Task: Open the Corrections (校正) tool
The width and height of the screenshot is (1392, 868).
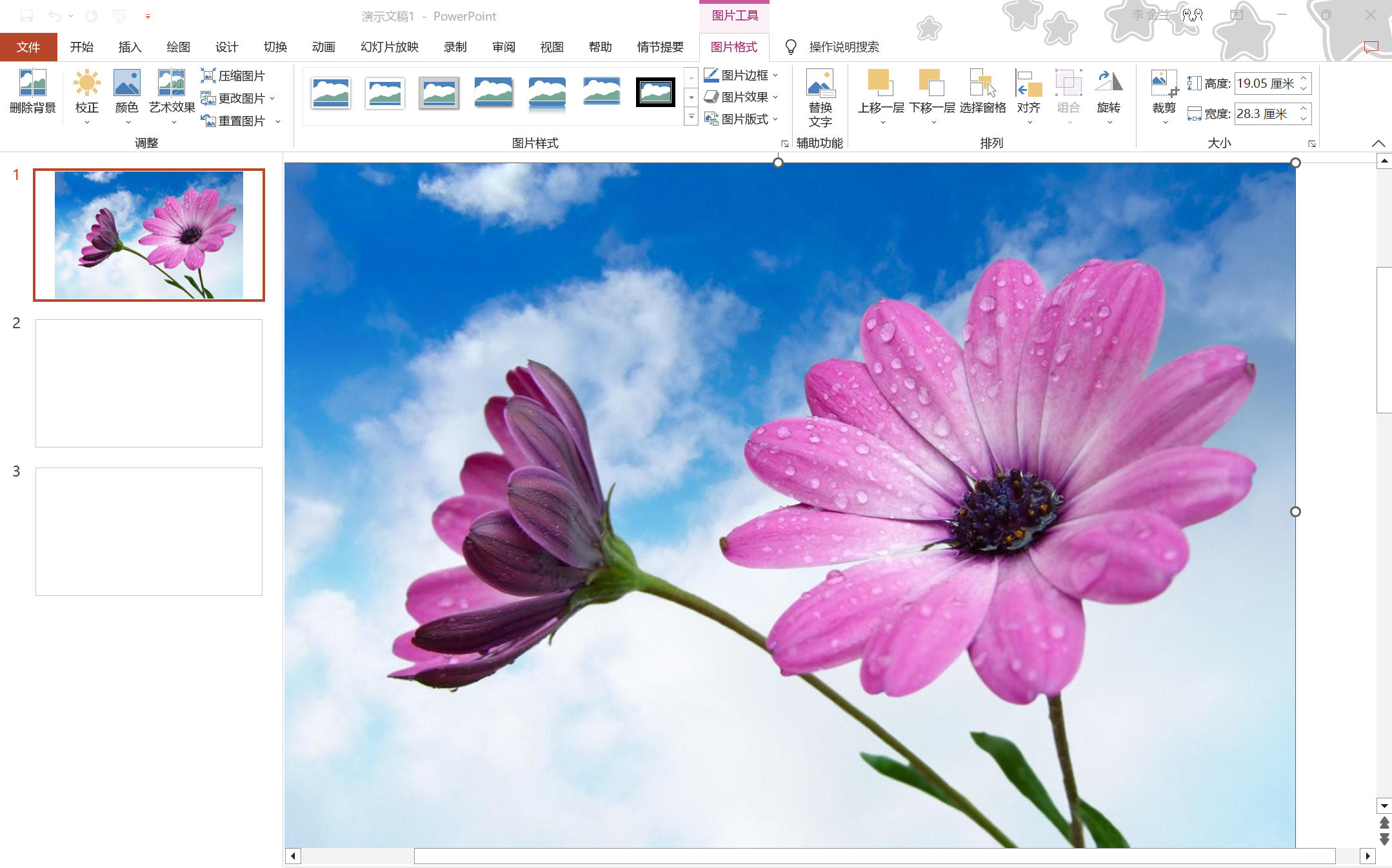Action: click(86, 84)
